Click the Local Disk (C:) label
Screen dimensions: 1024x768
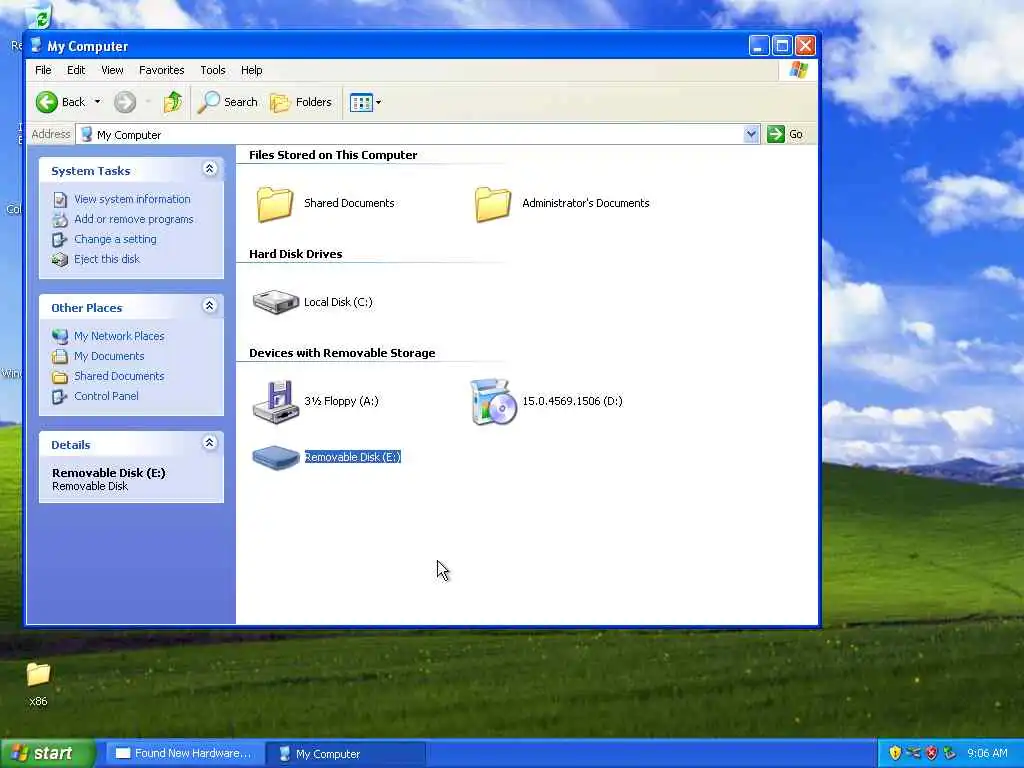[338, 302]
